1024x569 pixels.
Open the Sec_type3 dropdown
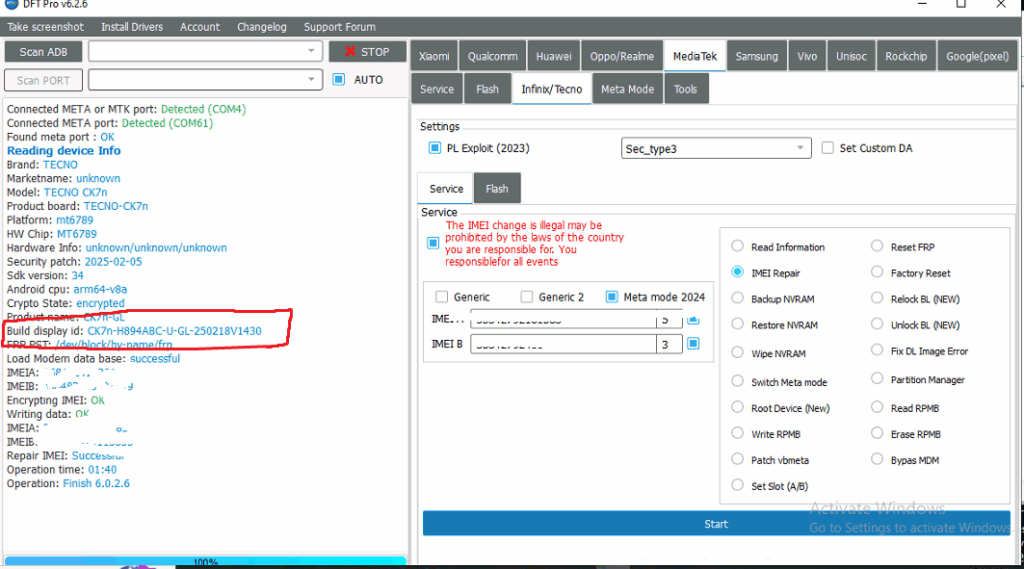point(716,148)
